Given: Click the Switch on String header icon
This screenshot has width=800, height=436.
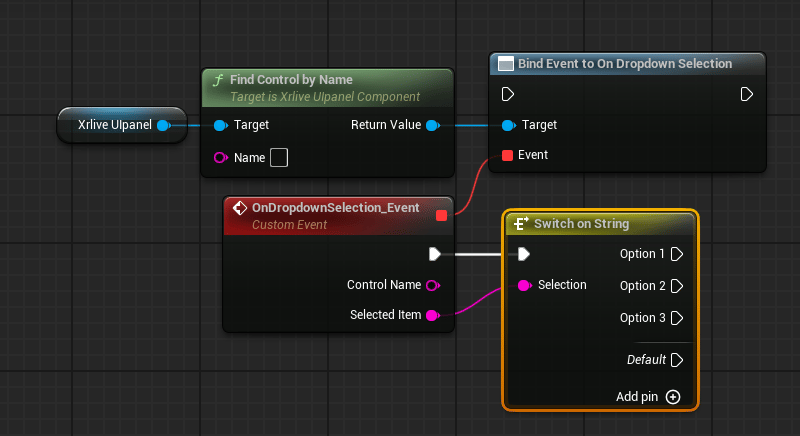Looking at the screenshot, I should click(521, 224).
